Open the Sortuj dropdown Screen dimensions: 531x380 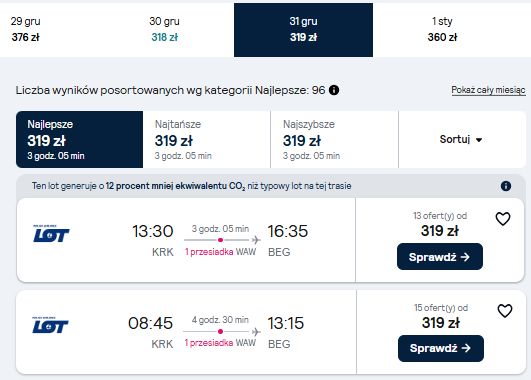(462, 139)
